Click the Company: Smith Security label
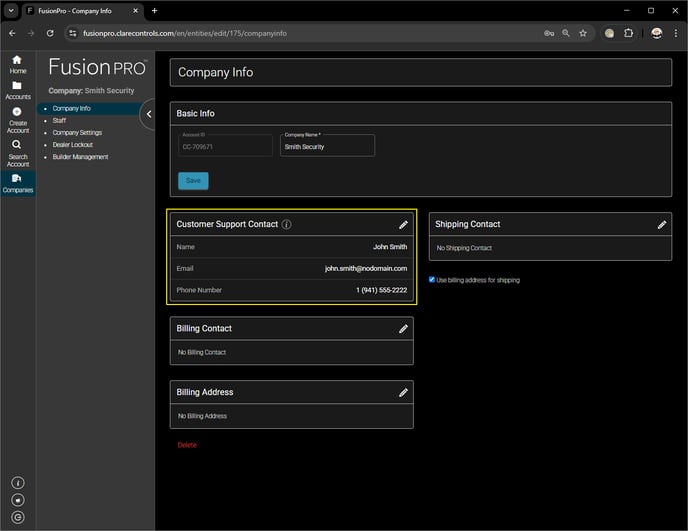688x531 pixels. tap(91, 91)
